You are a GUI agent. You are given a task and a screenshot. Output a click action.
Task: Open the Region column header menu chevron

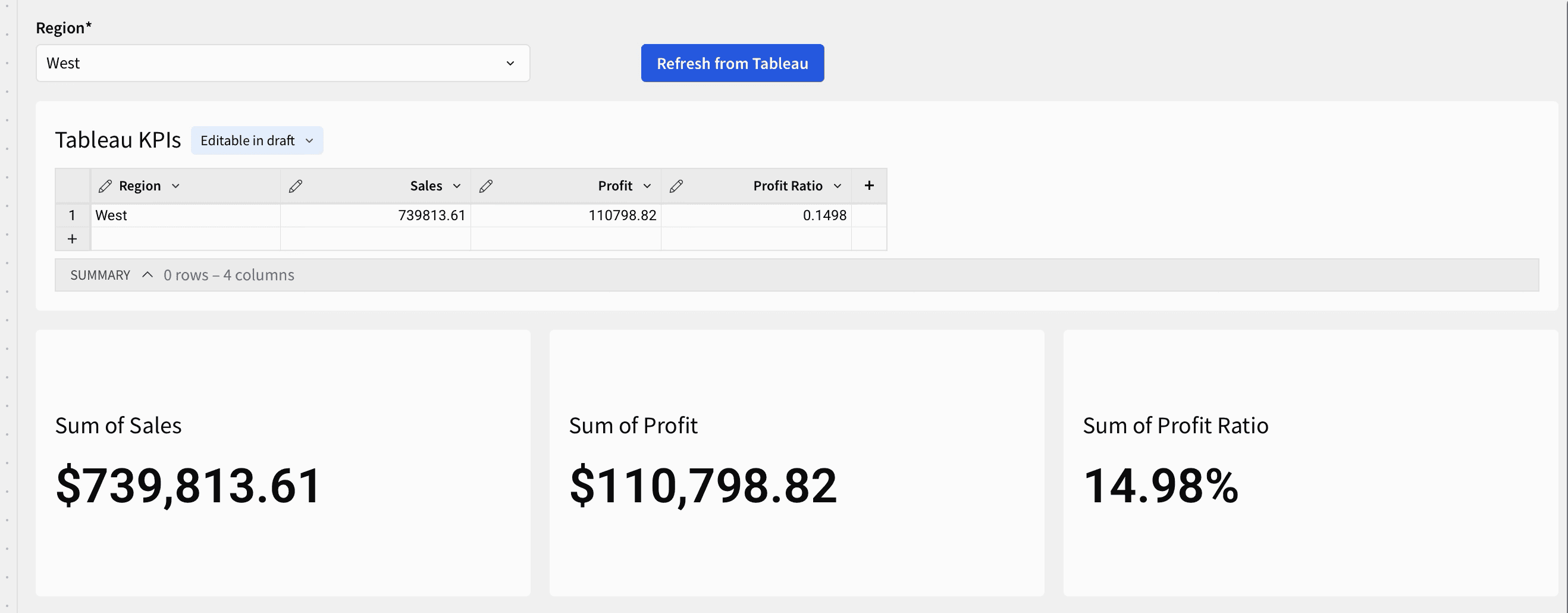176,186
